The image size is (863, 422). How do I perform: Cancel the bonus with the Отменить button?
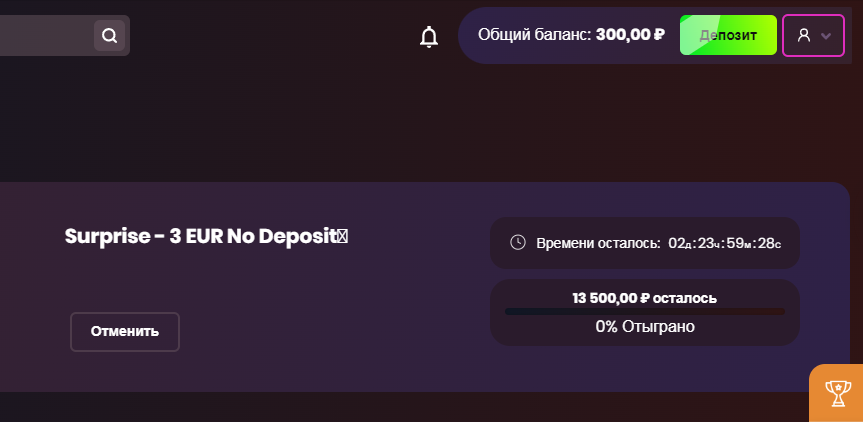pyautogui.click(x=125, y=332)
